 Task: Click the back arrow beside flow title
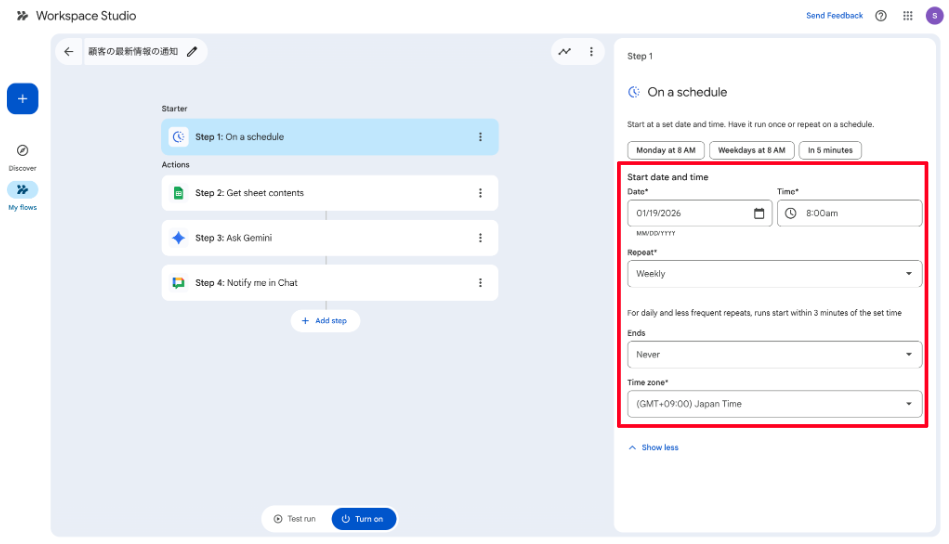[69, 52]
